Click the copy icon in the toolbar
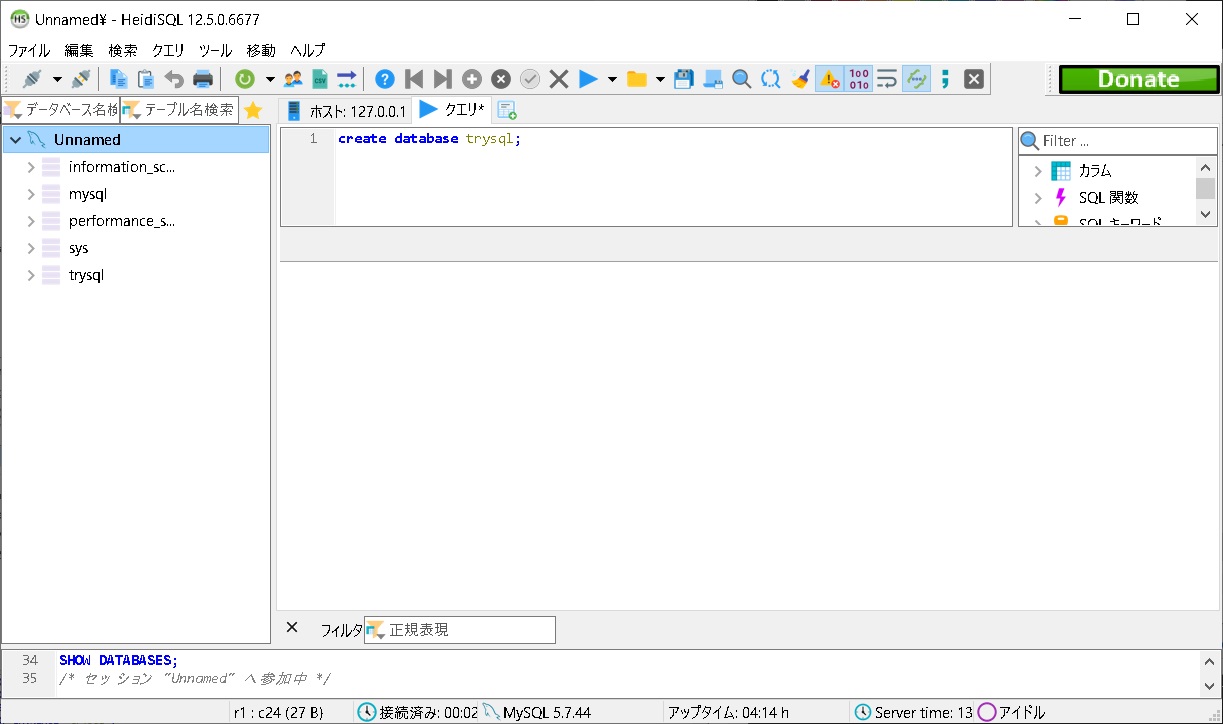 point(118,79)
